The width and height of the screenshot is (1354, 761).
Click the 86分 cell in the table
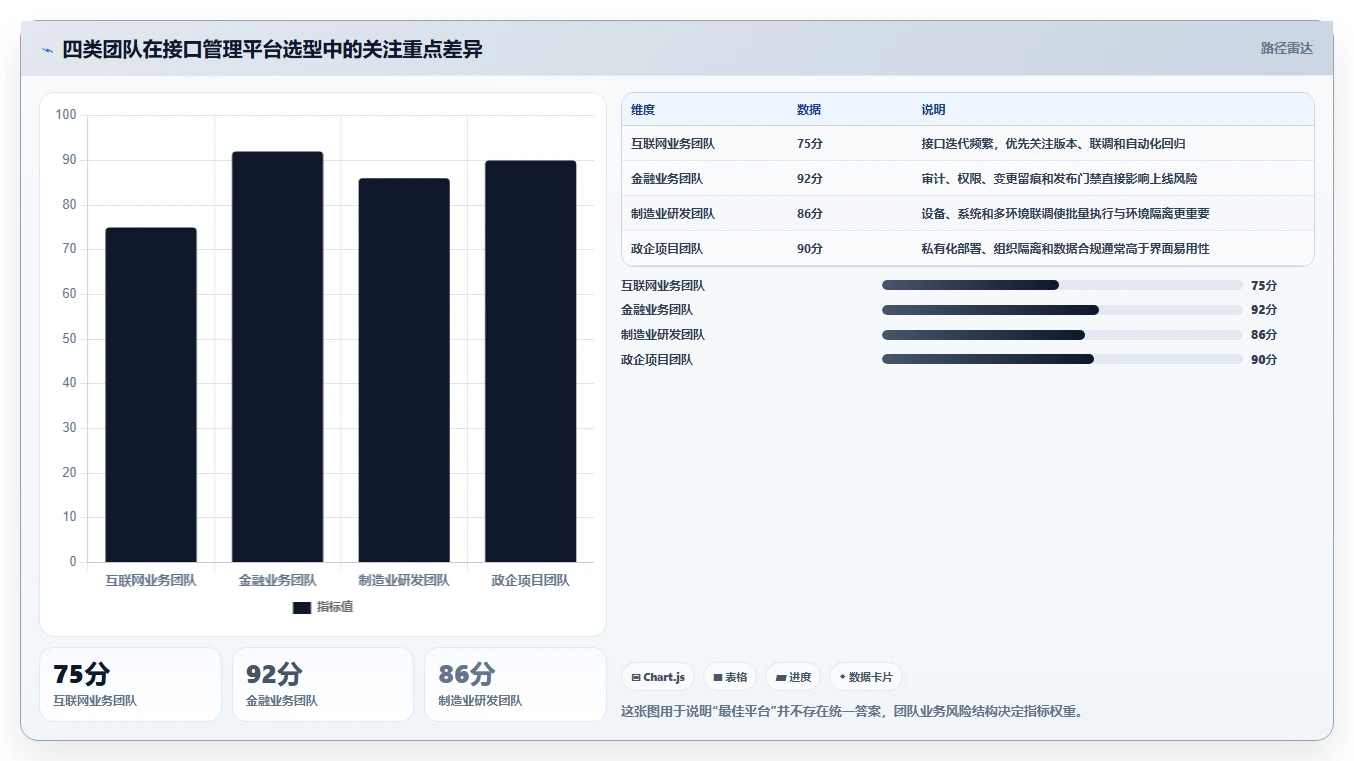810,214
